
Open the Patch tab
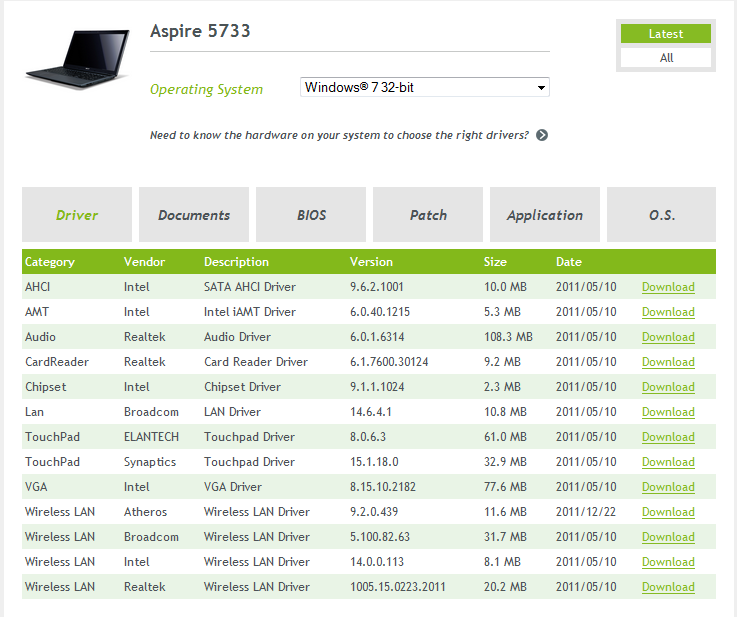pyautogui.click(x=428, y=215)
